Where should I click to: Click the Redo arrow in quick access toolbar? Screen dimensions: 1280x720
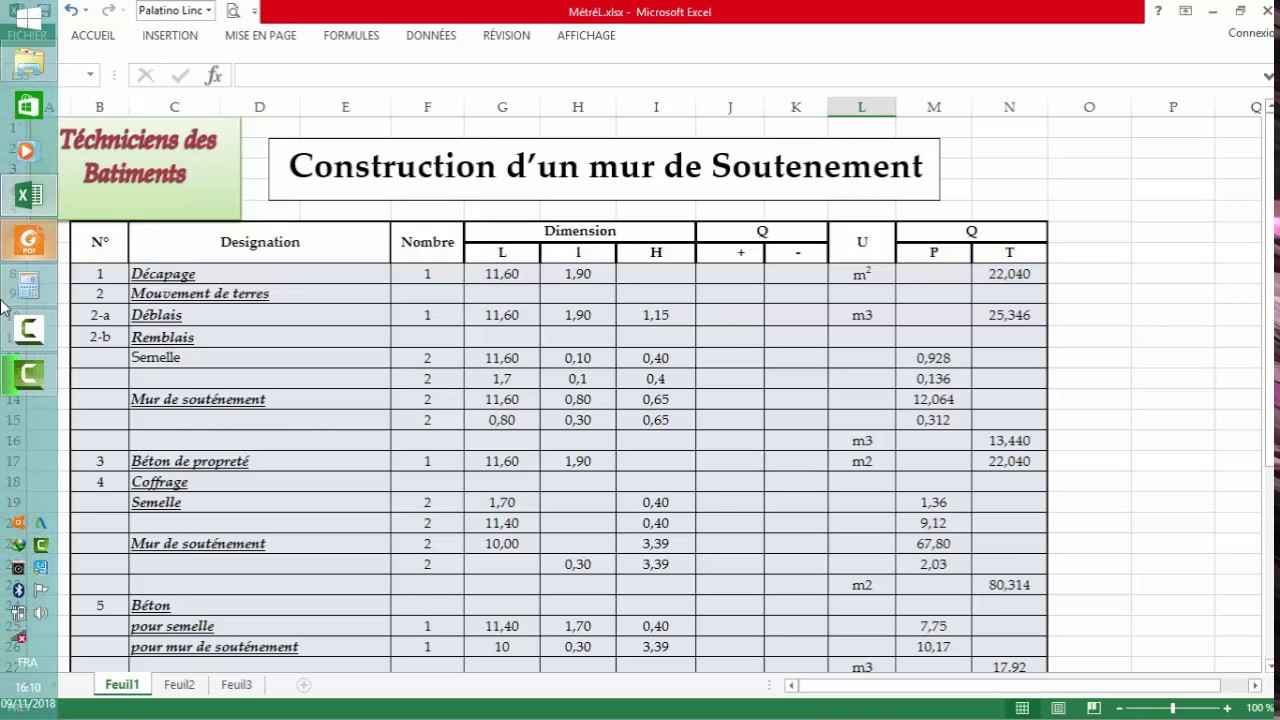(x=107, y=11)
